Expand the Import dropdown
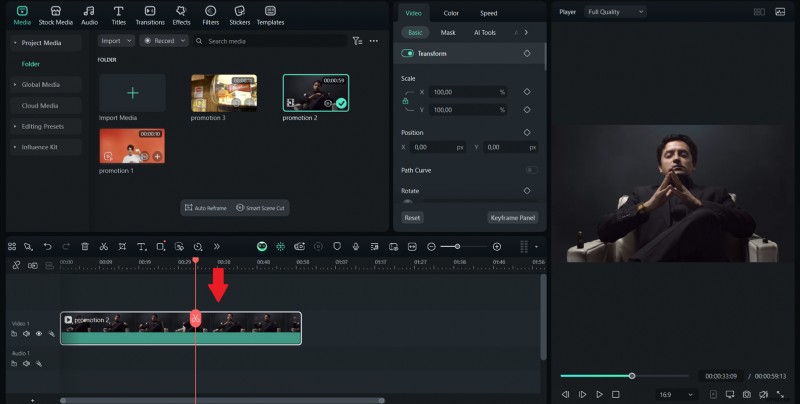 [116, 41]
